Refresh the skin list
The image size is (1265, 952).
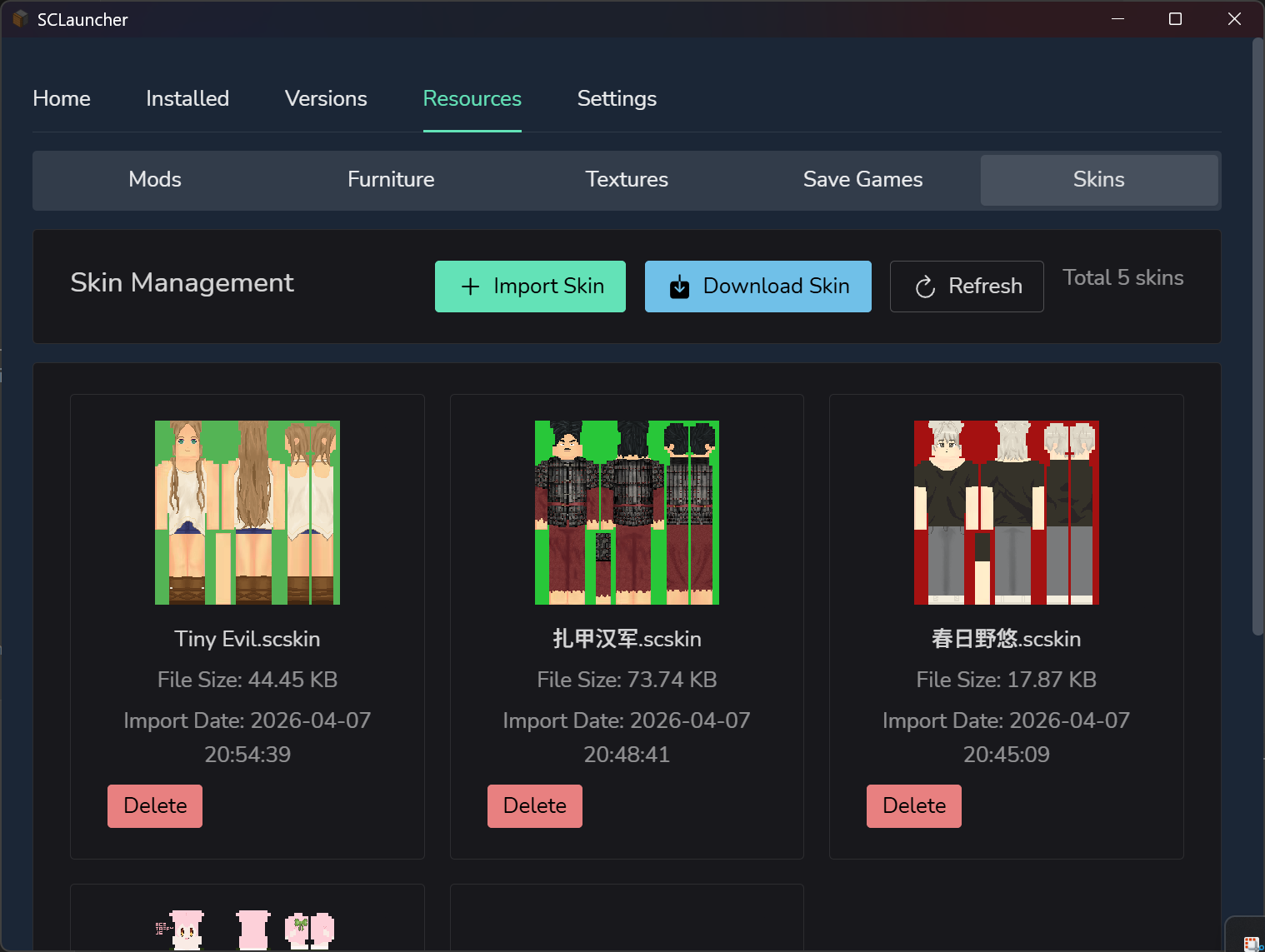967,287
